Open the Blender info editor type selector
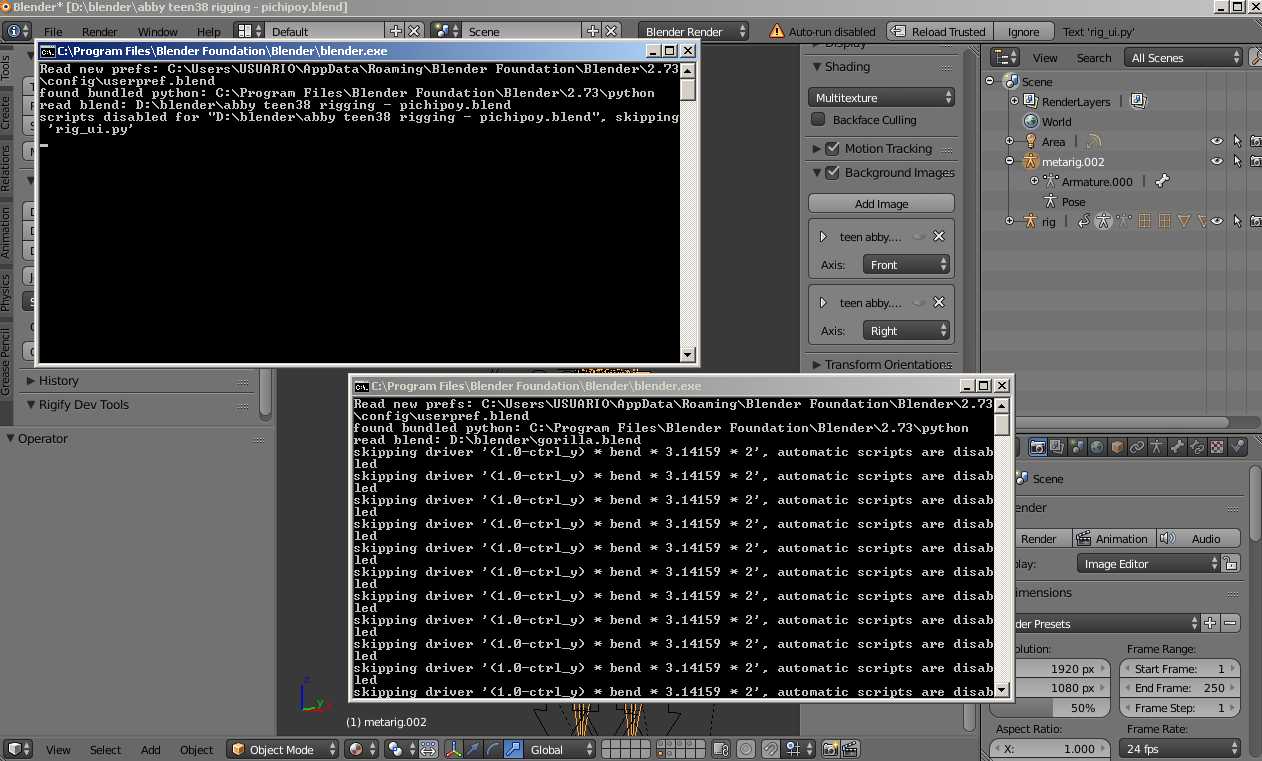This screenshot has width=1262, height=761. tap(17, 31)
